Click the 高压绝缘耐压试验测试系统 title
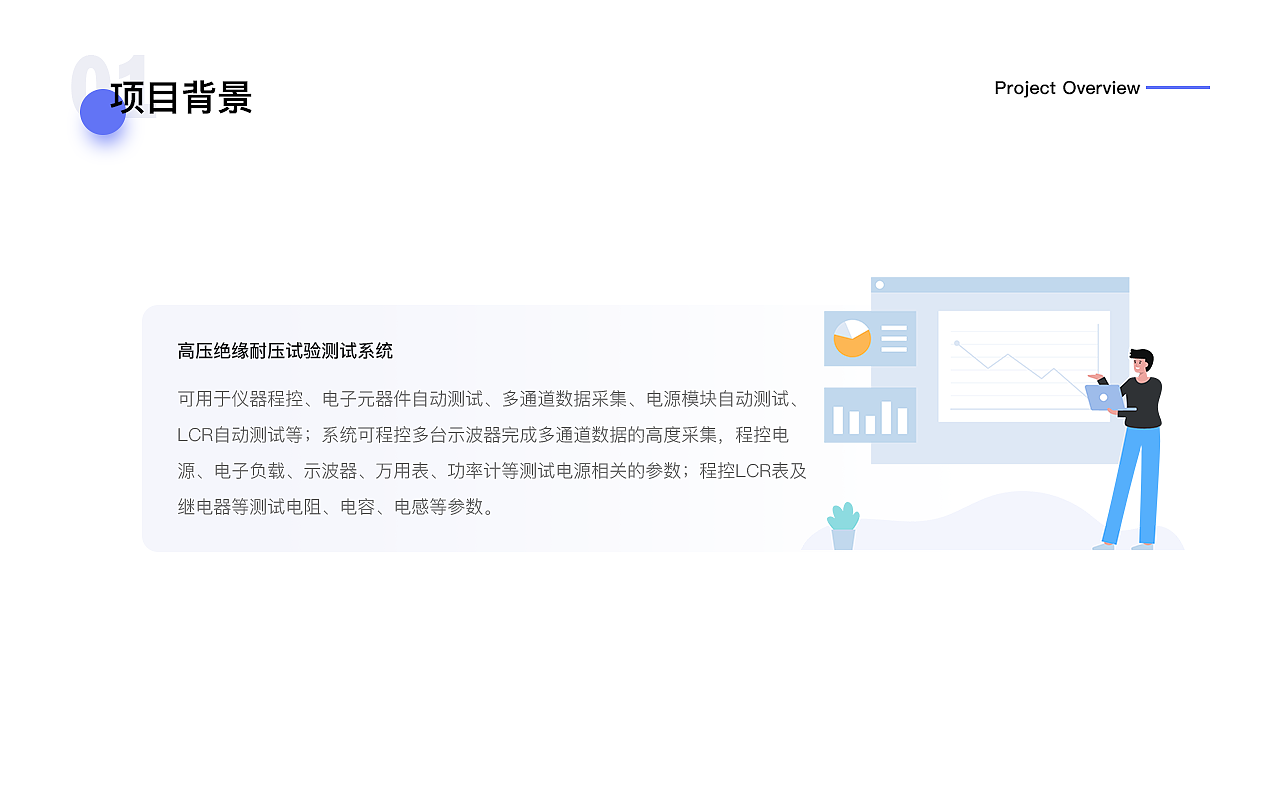Viewport: 1280px width, 800px height. (x=284, y=351)
